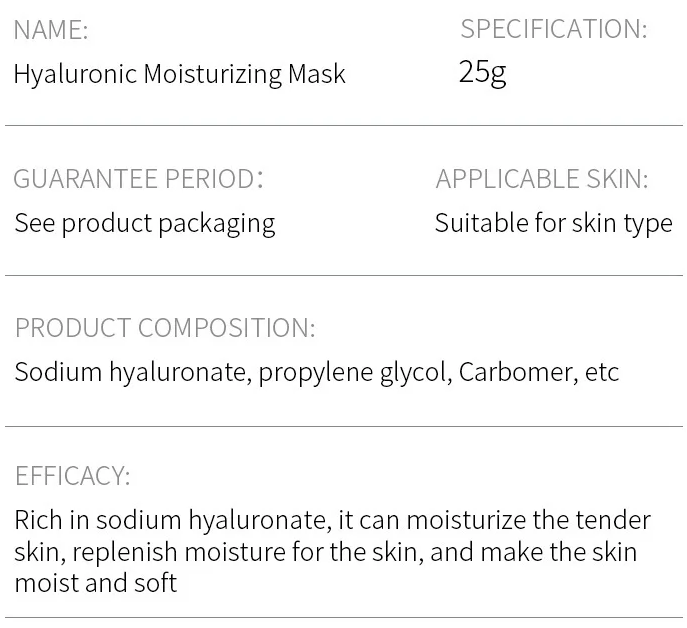687x628 pixels.
Task: Click the divider line below the product name
Action: (x=343, y=126)
